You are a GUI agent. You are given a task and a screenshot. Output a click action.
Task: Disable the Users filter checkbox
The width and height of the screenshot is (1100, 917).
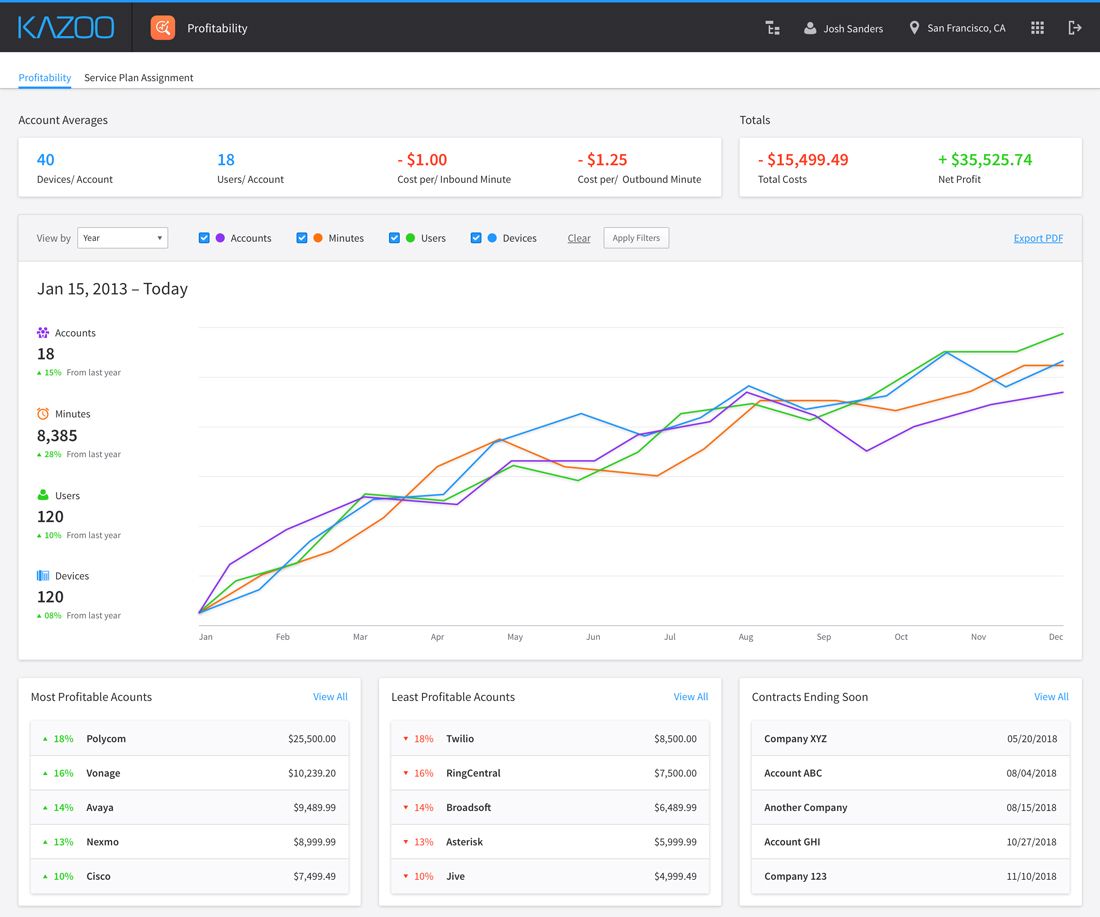tap(394, 238)
